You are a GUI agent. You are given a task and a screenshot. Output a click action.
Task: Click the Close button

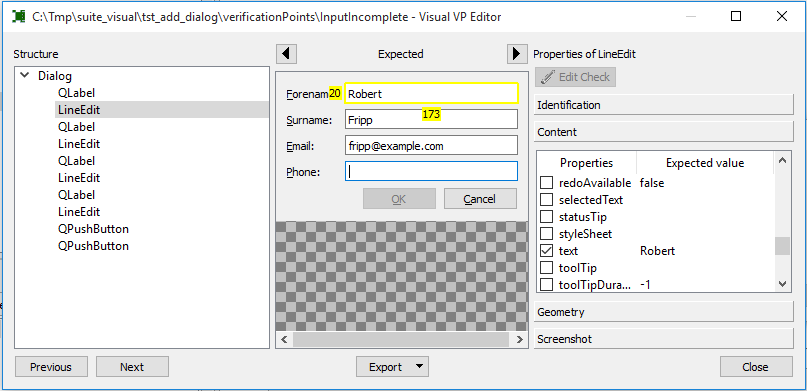click(x=756, y=367)
